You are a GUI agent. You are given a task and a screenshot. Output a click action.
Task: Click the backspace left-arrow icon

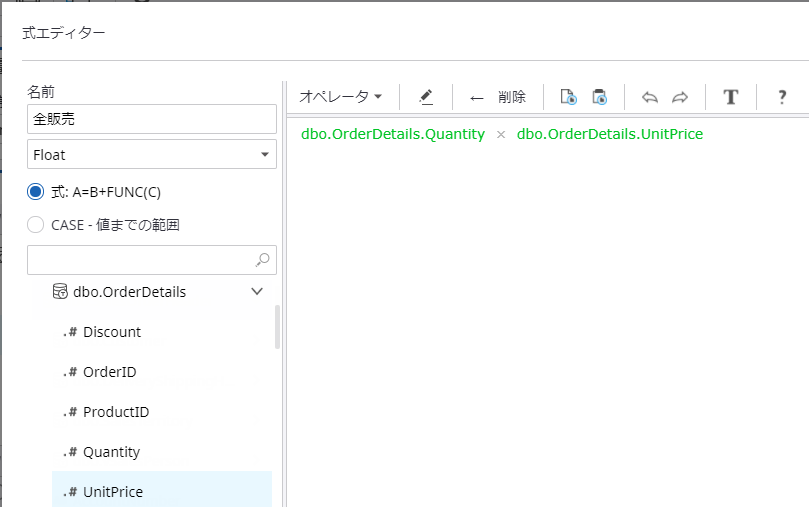[x=477, y=97]
